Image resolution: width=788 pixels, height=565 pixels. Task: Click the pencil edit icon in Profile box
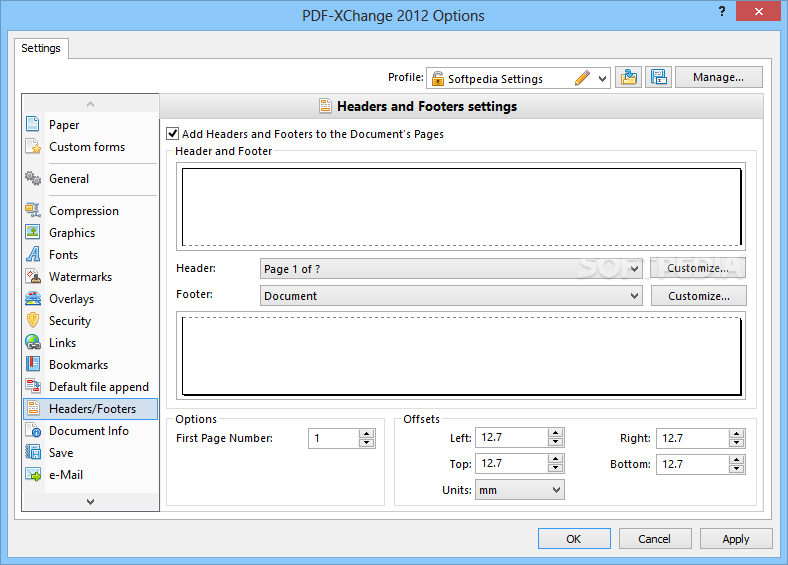tap(582, 78)
